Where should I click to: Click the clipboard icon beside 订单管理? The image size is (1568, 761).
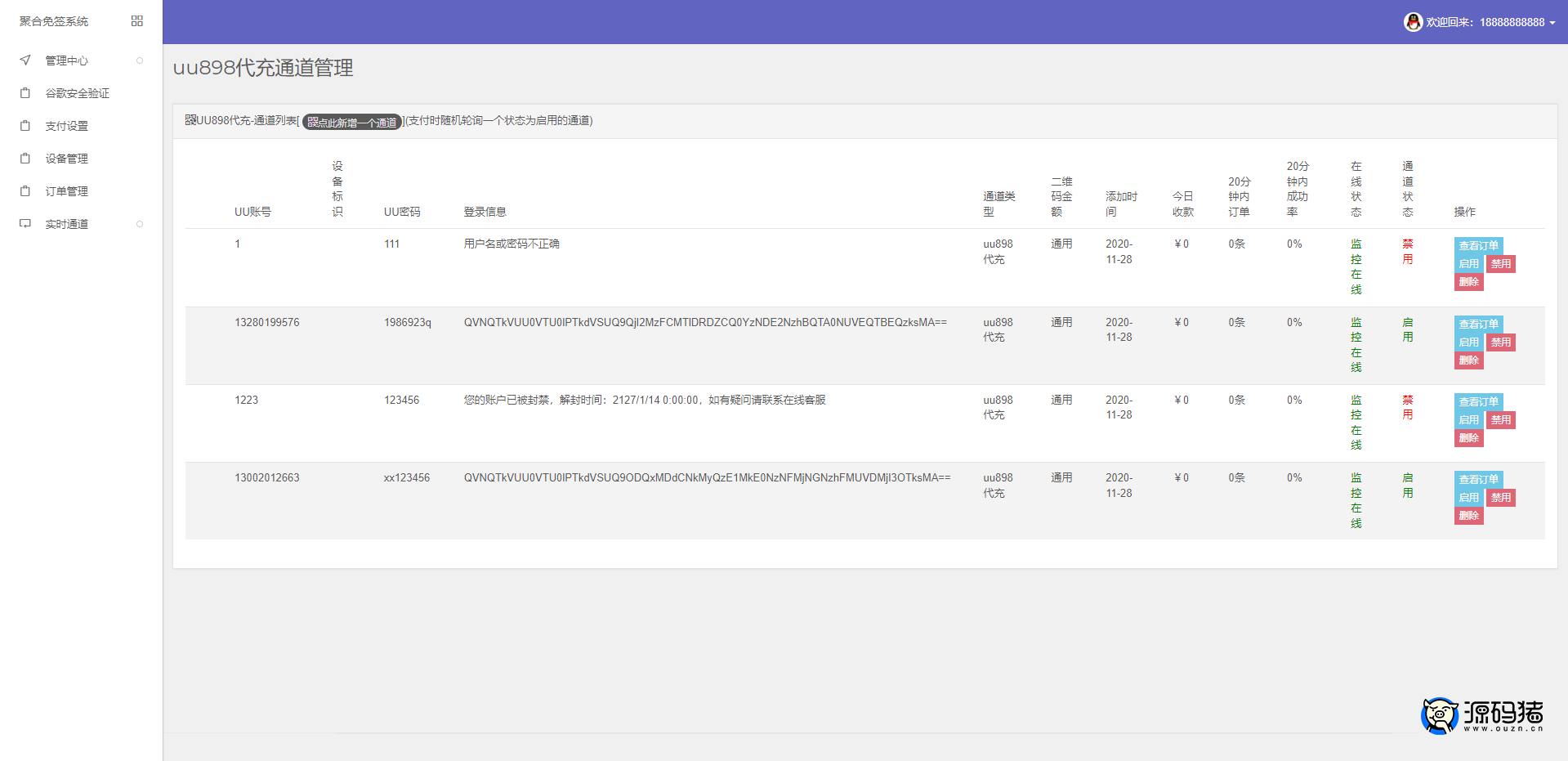tap(25, 191)
